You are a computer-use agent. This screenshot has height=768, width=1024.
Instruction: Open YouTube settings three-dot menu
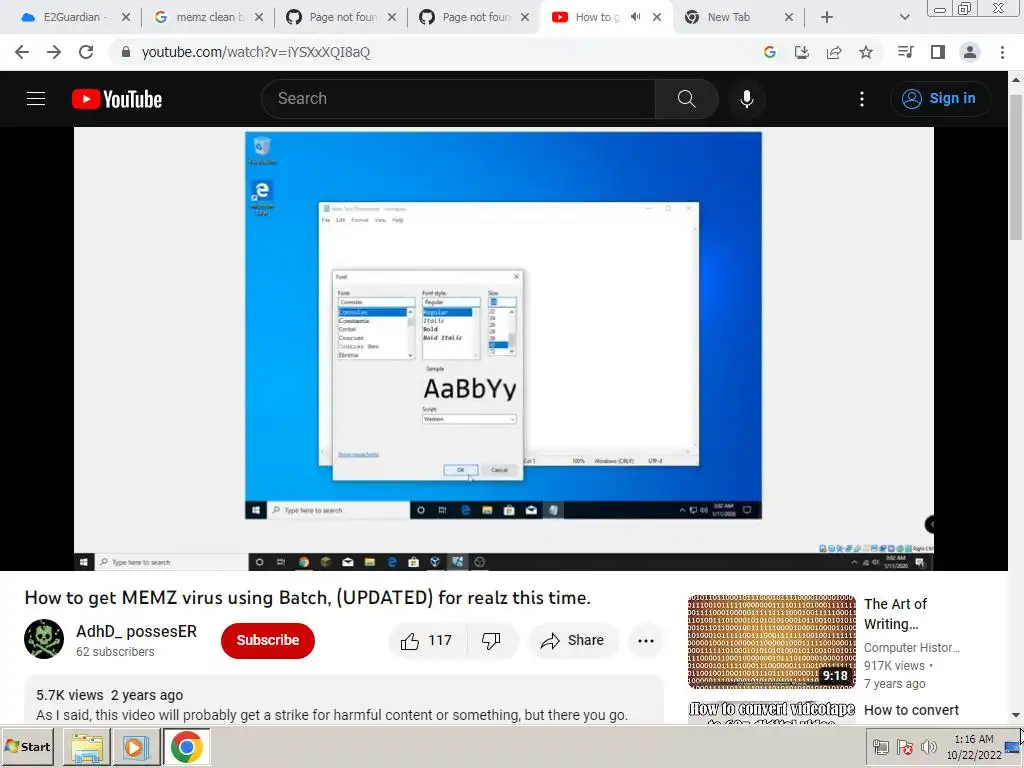[x=861, y=99]
